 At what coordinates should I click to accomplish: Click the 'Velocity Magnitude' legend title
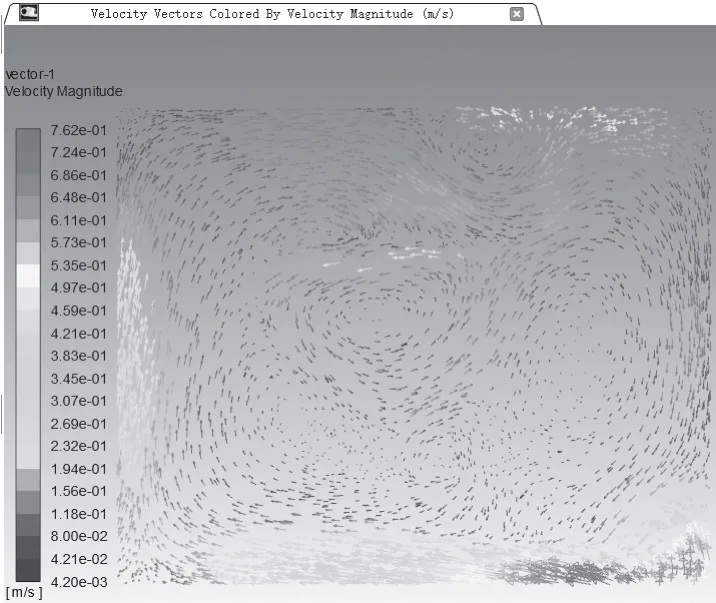(63, 91)
